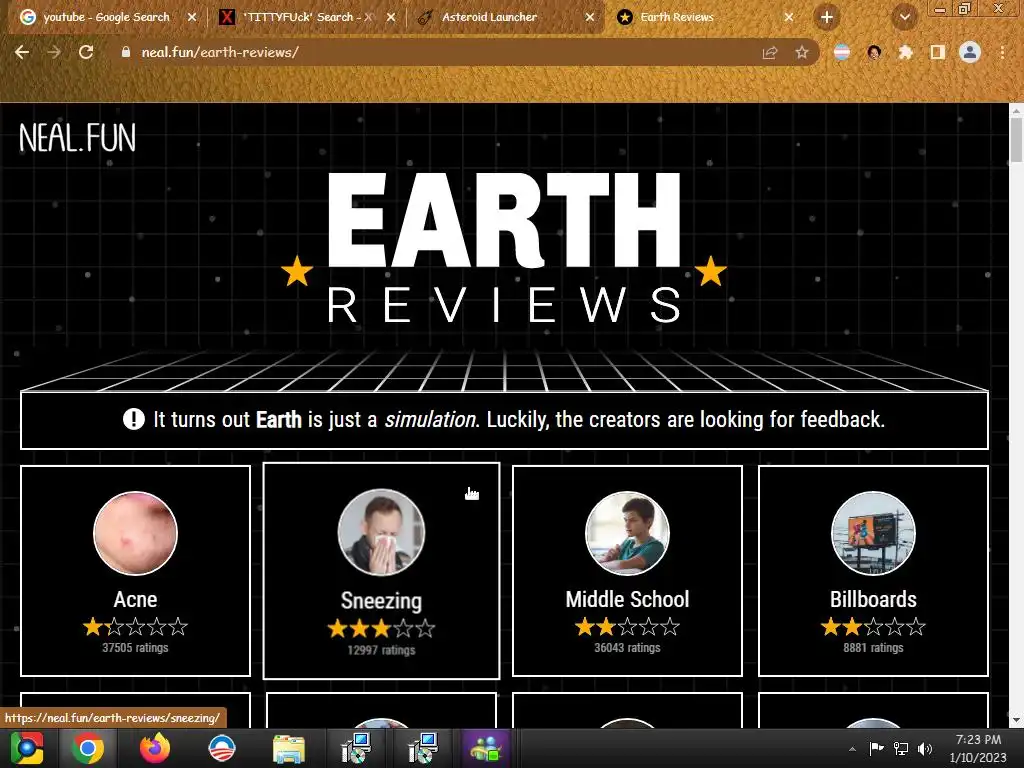Click the Sneezing star rating row
This screenshot has height=768, width=1024.
(x=381, y=629)
